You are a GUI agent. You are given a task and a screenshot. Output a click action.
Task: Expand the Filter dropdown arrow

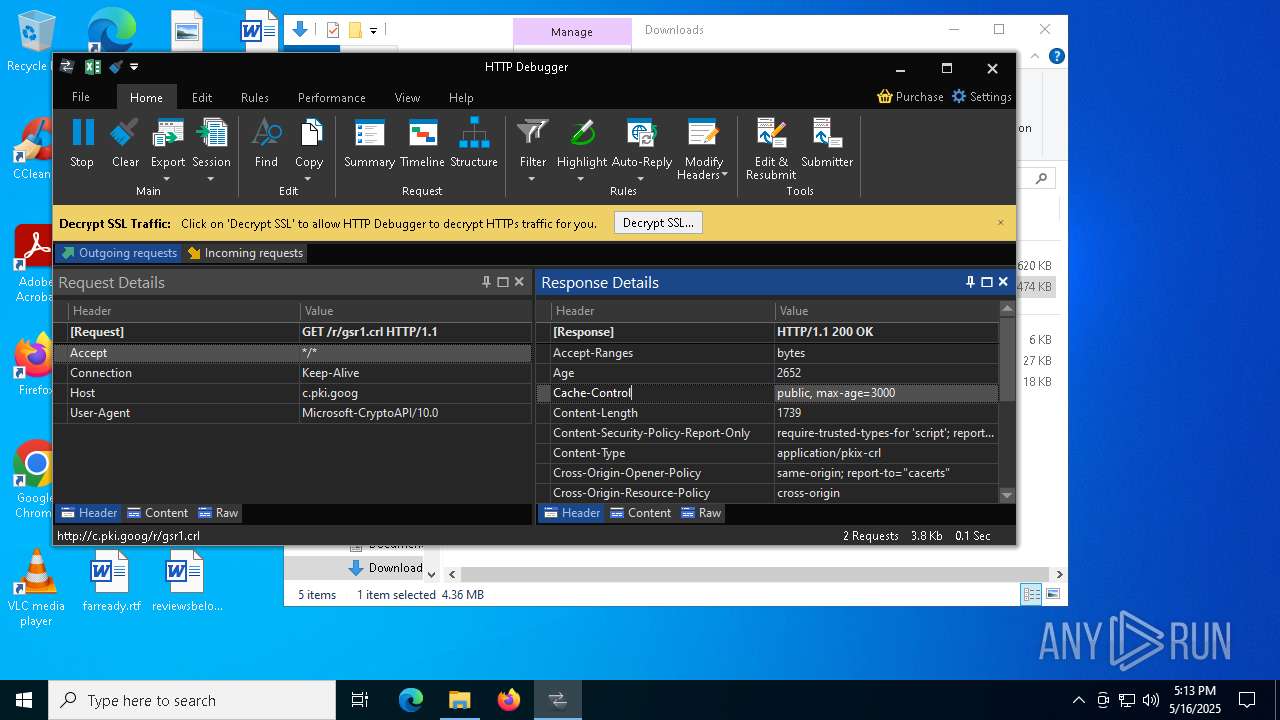(x=532, y=179)
